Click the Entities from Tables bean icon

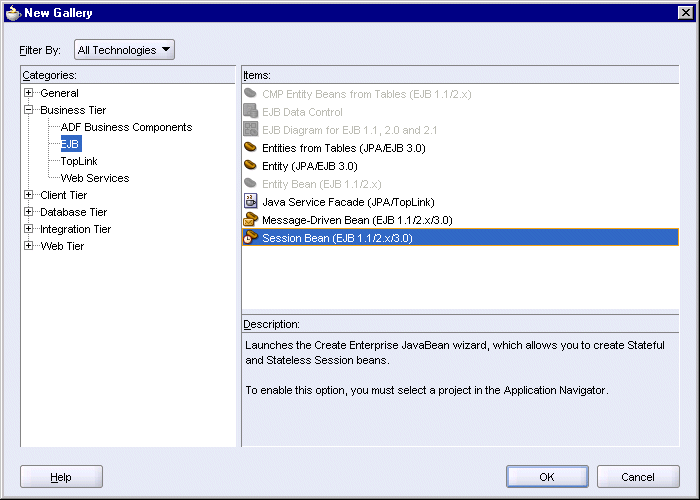click(250, 147)
